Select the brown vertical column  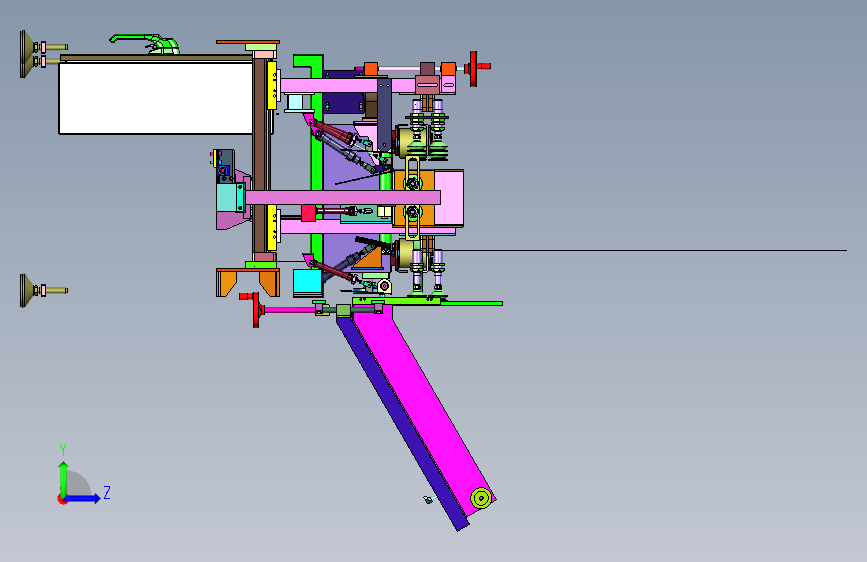(260, 155)
